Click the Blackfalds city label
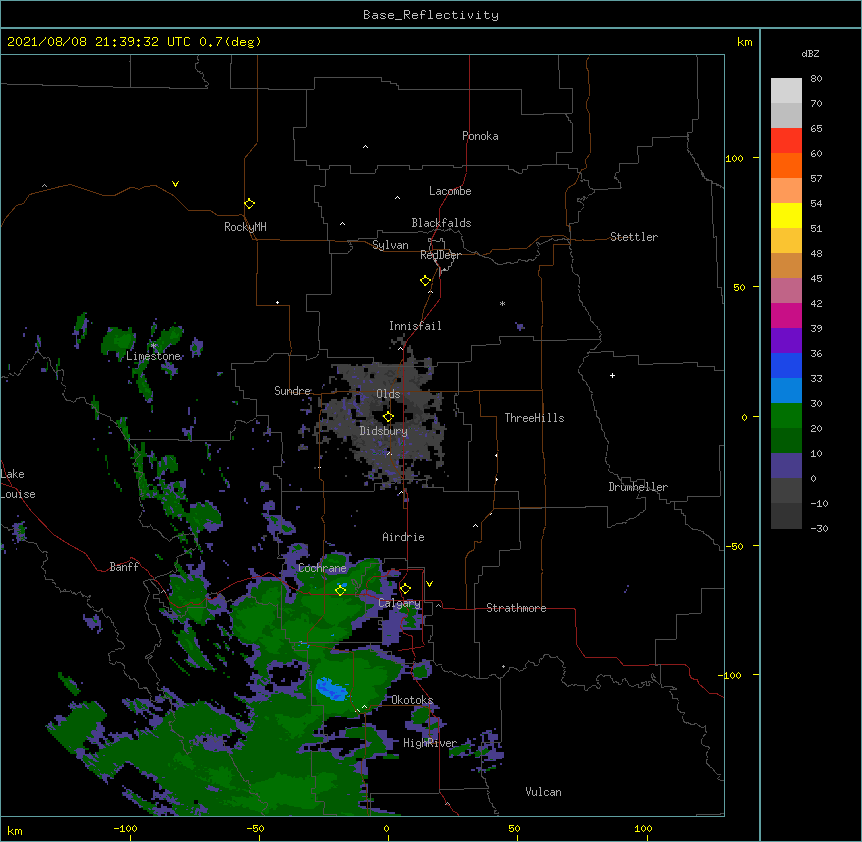This screenshot has height=842, width=862. click(x=441, y=223)
